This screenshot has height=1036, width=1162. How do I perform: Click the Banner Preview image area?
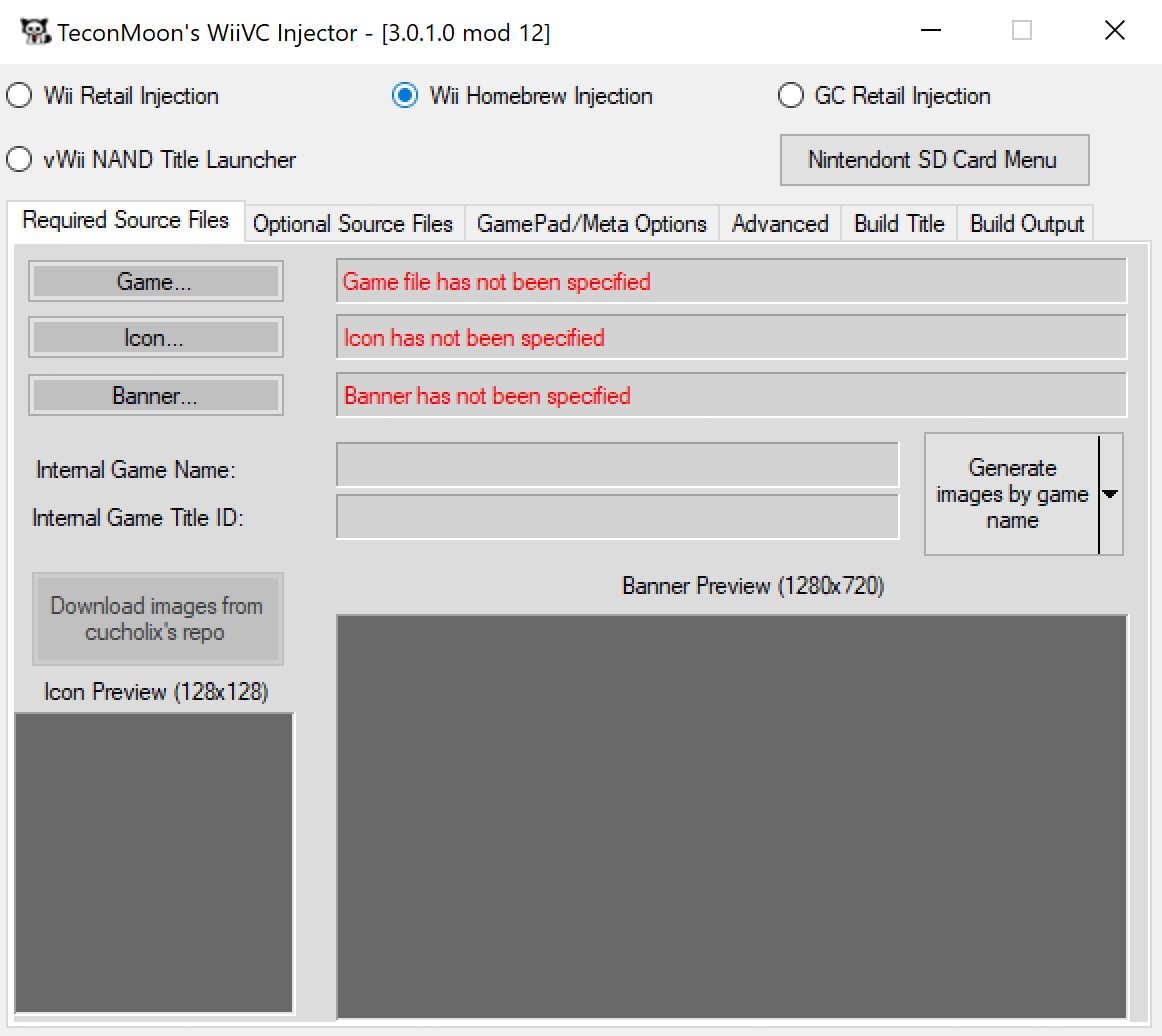tap(731, 817)
